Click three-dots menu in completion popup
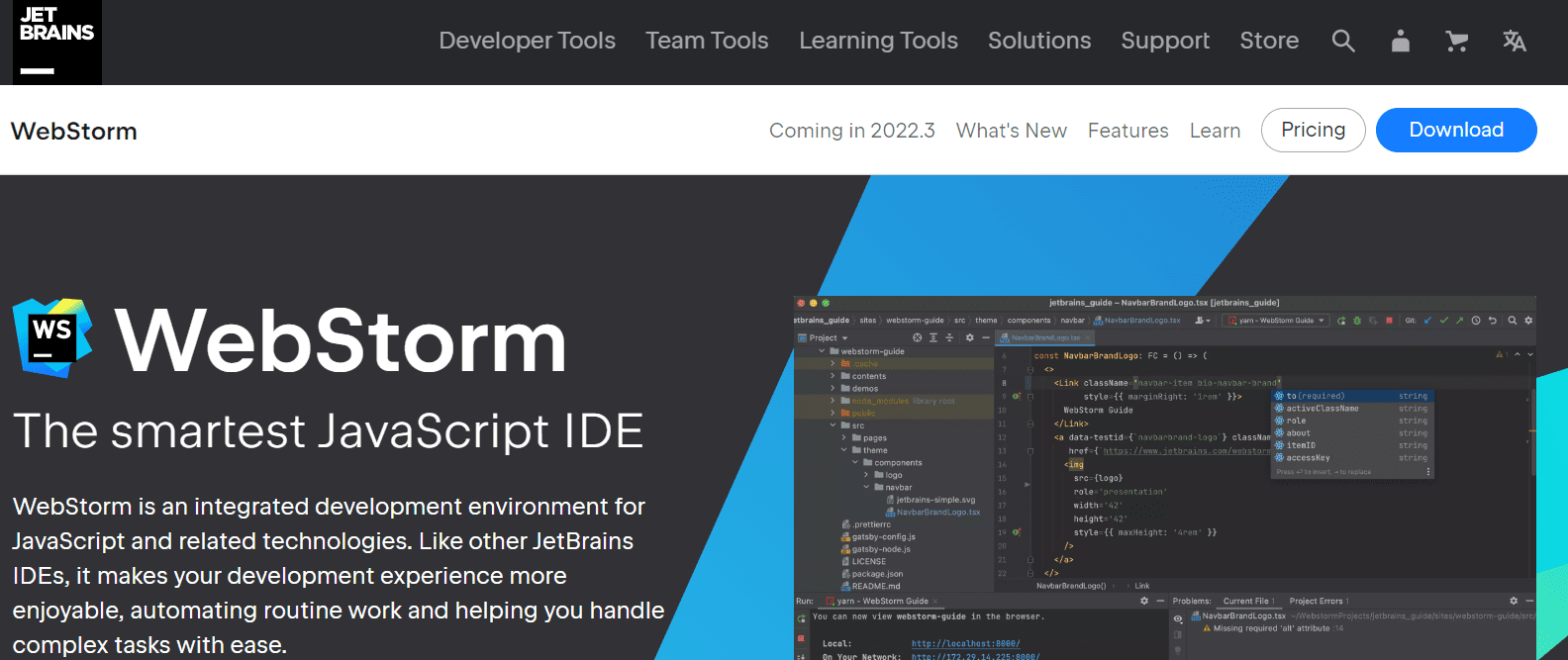The width and height of the screenshot is (1568, 660). pyautogui.click(x=1428, y=472)
